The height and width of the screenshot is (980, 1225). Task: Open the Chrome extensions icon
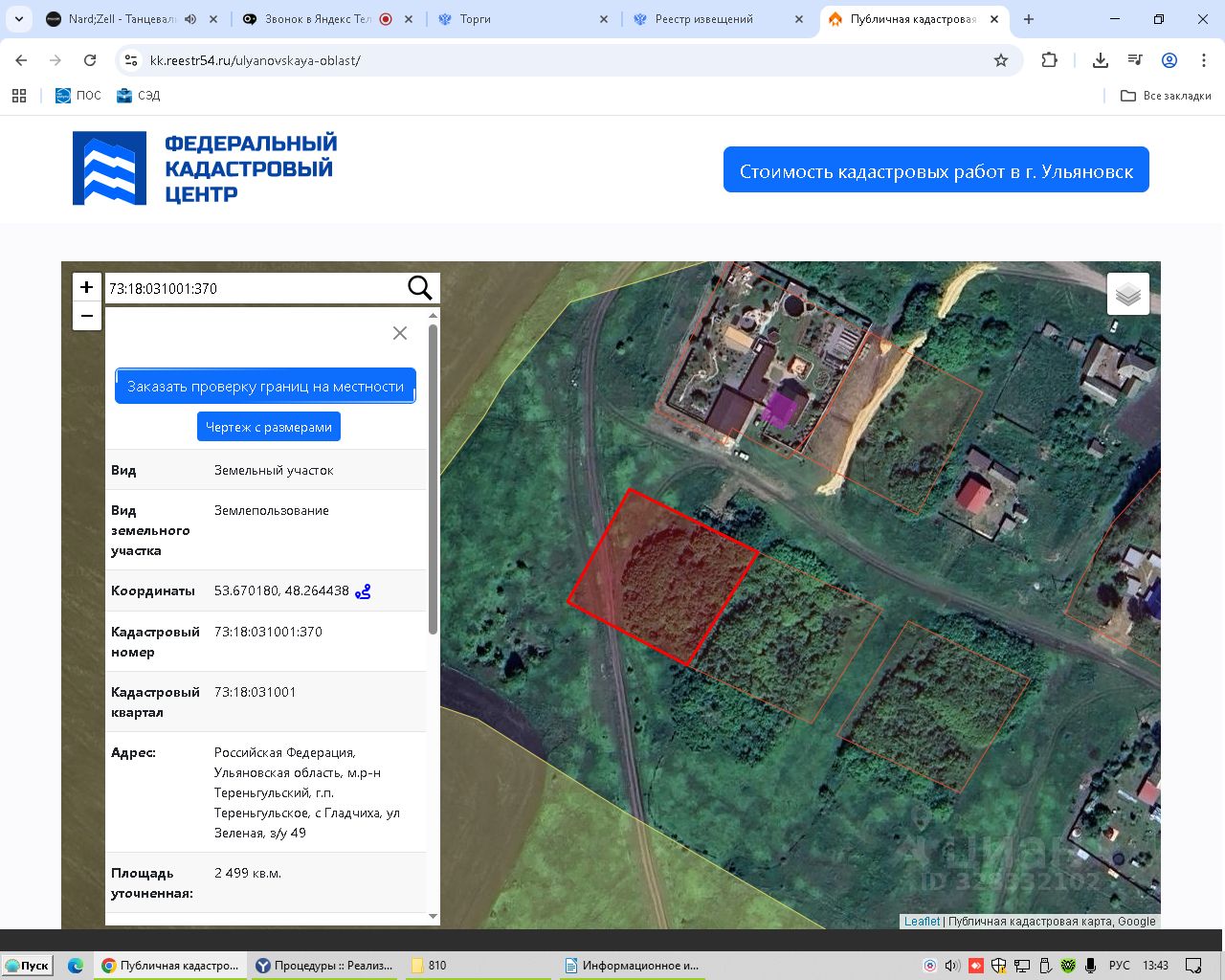click(x=1050, y=60)
